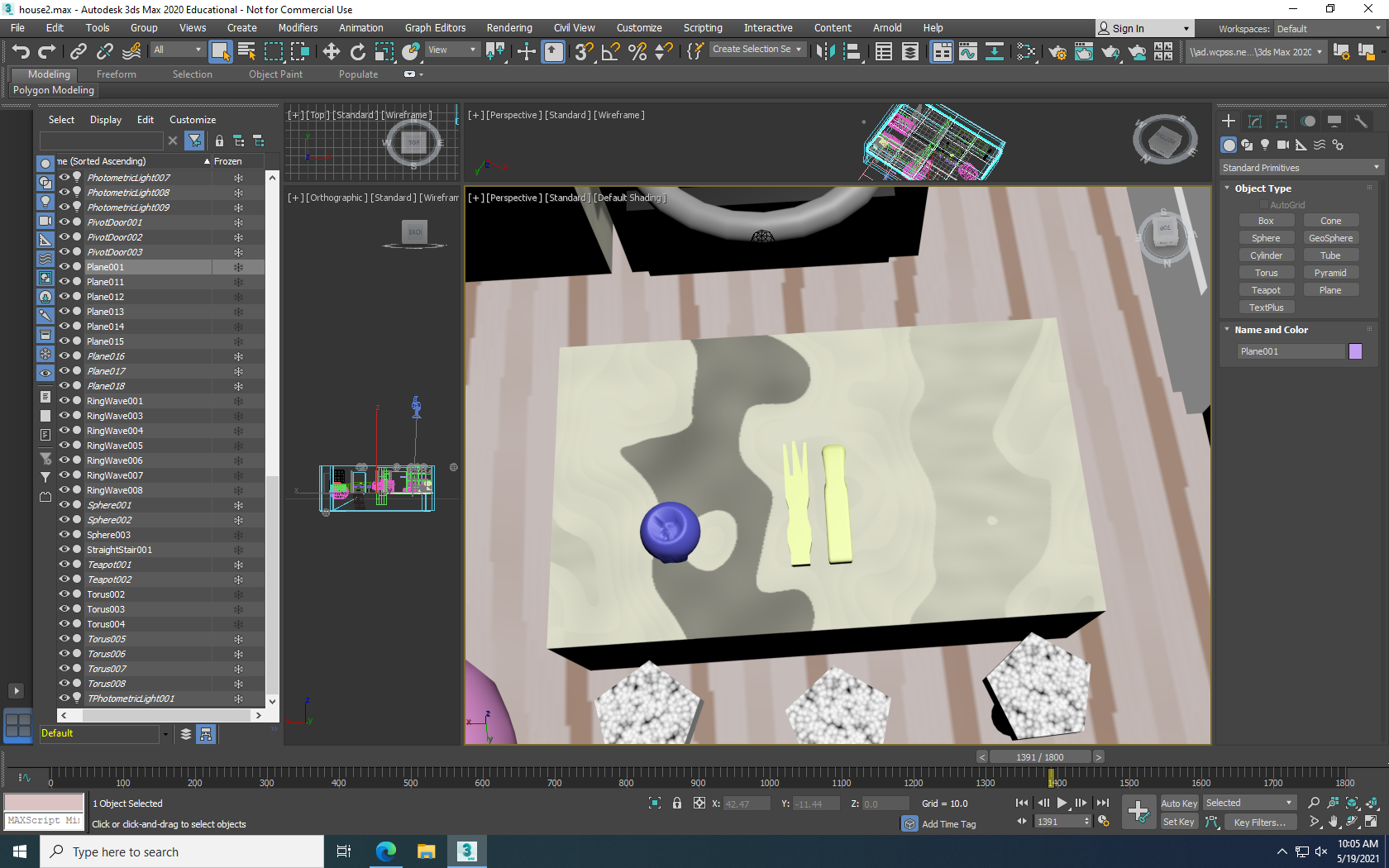Toggle frozen state of StraightStair001
Image resolution: width=1389 pixels, height=868 pixels.
click(x=238, y=550)
